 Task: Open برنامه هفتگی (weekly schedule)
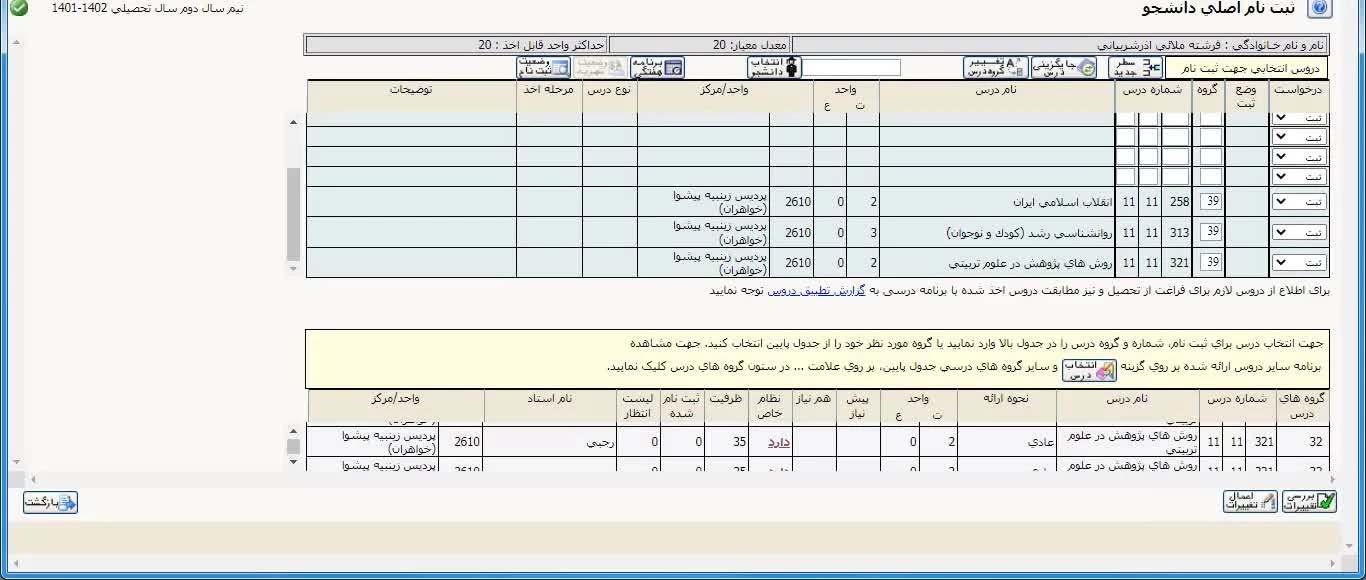coord(660,67)
